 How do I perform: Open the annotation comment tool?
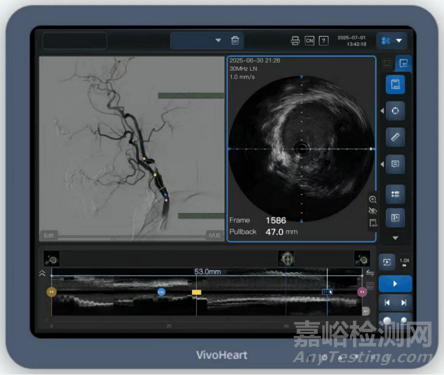(x=395, y=164)
